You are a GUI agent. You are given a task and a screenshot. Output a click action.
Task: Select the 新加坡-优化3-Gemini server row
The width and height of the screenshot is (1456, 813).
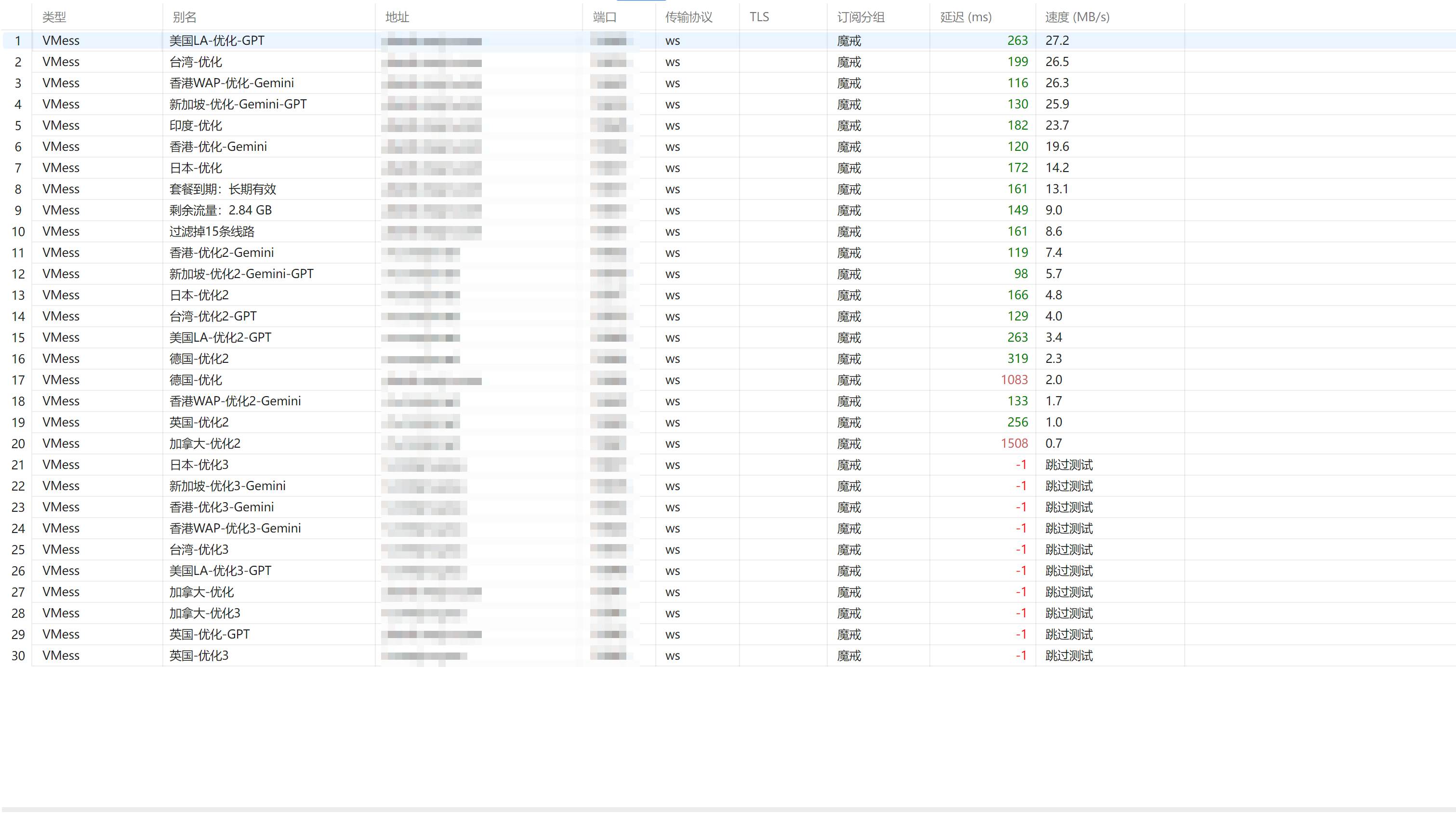pos(728,486)
